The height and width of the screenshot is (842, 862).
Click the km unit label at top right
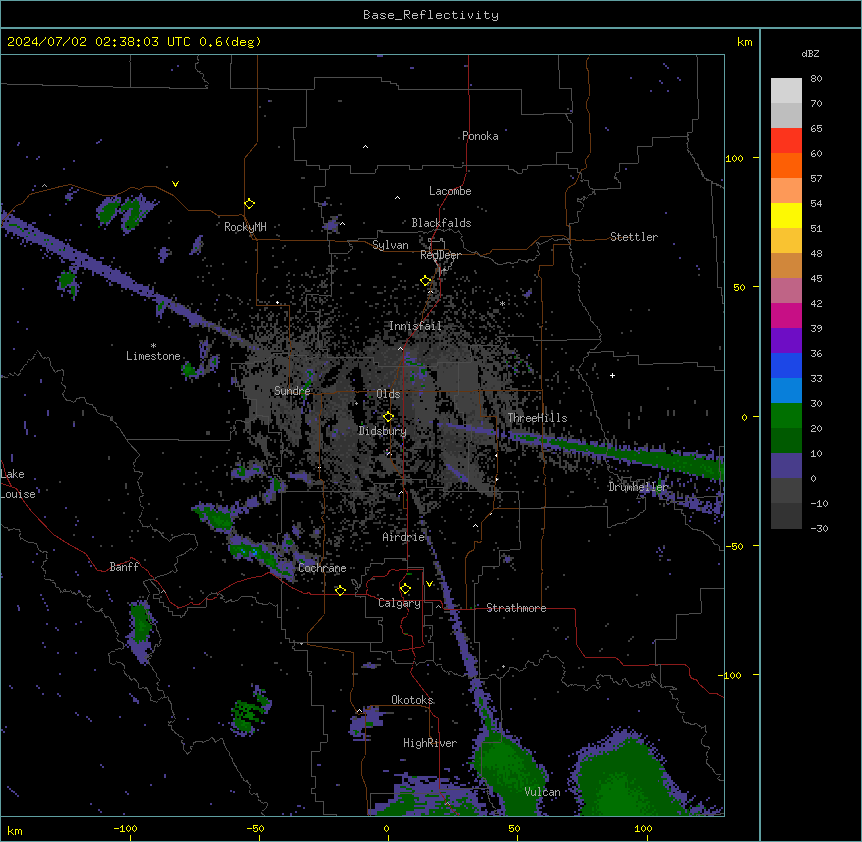tap(745, 42)
